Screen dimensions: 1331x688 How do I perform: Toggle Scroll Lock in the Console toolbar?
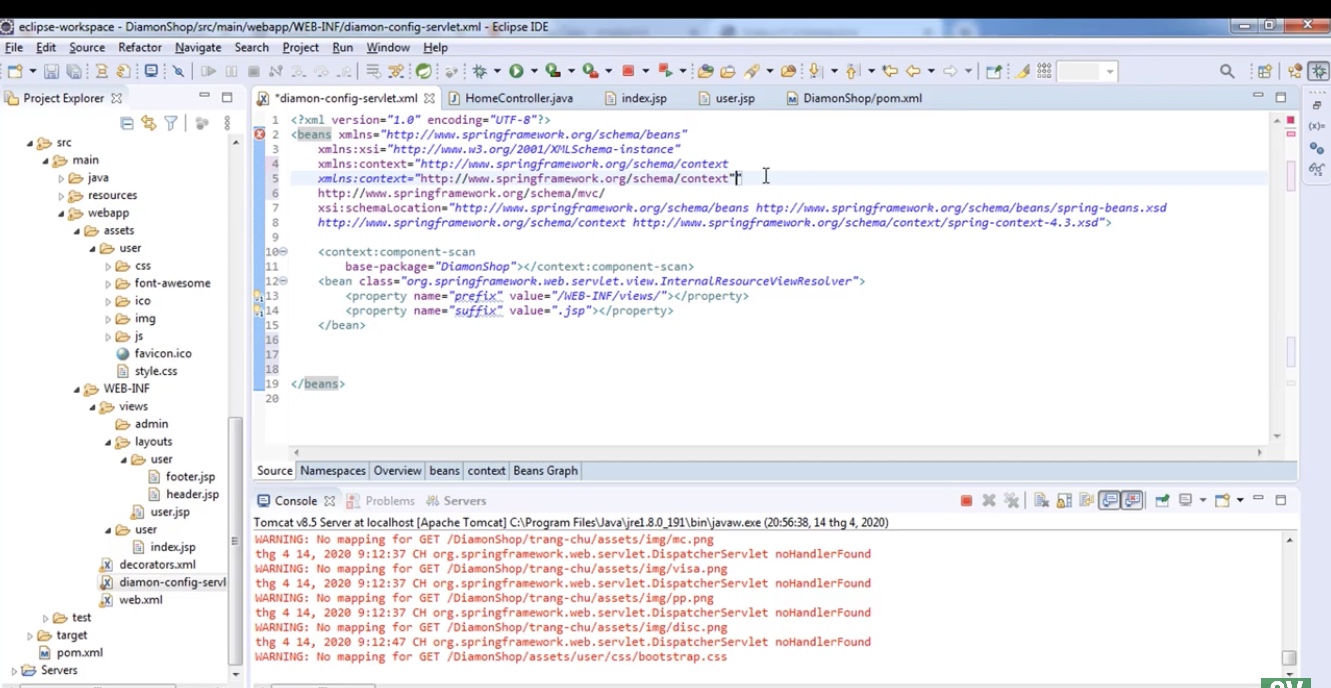point(1063,501)
